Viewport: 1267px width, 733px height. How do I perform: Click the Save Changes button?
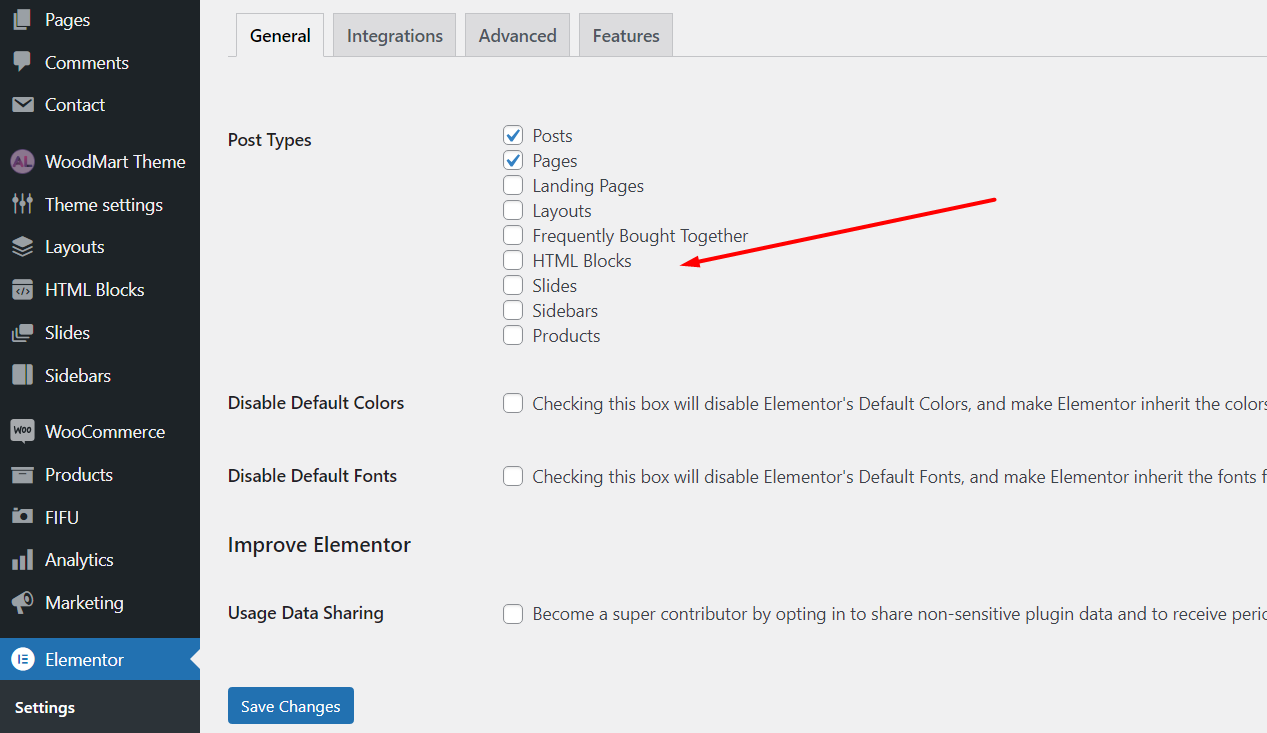point(291,705)
